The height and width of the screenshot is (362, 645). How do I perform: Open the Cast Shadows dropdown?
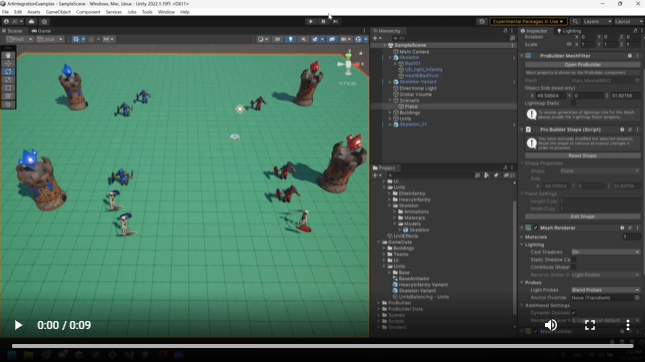(605, 252)
